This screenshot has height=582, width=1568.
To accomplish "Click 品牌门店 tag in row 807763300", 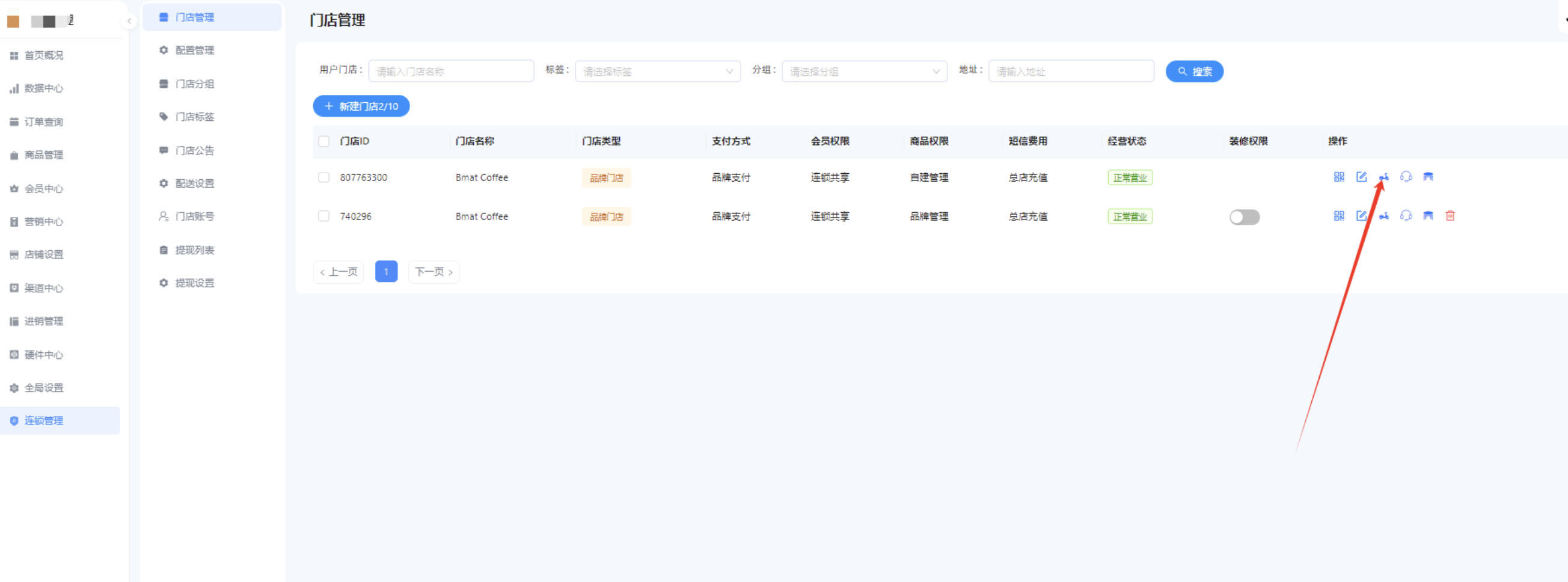I will click(x=606, y=178).
